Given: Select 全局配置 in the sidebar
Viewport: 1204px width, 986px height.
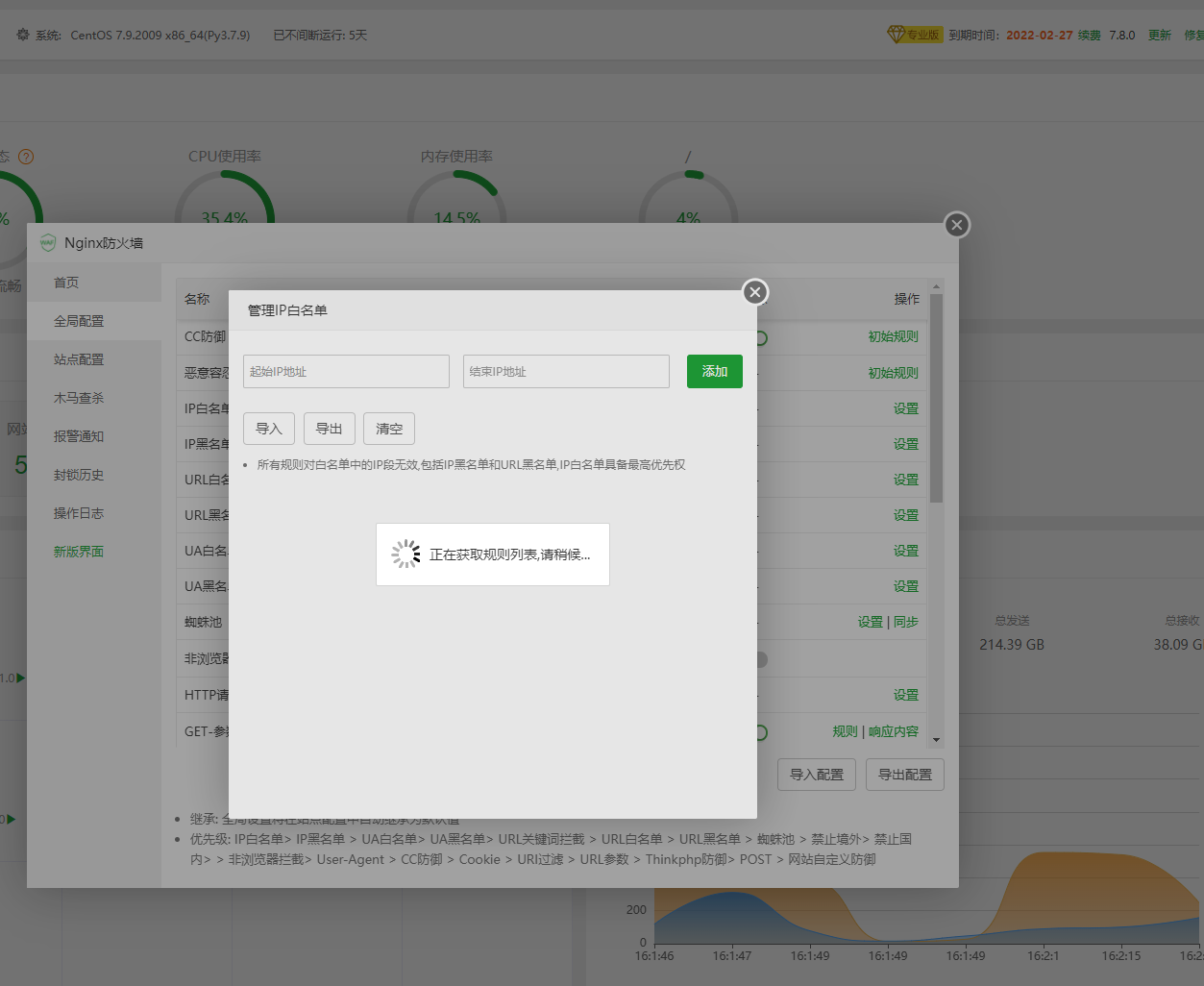Looking at the screenshot, I should pos(94,321).
